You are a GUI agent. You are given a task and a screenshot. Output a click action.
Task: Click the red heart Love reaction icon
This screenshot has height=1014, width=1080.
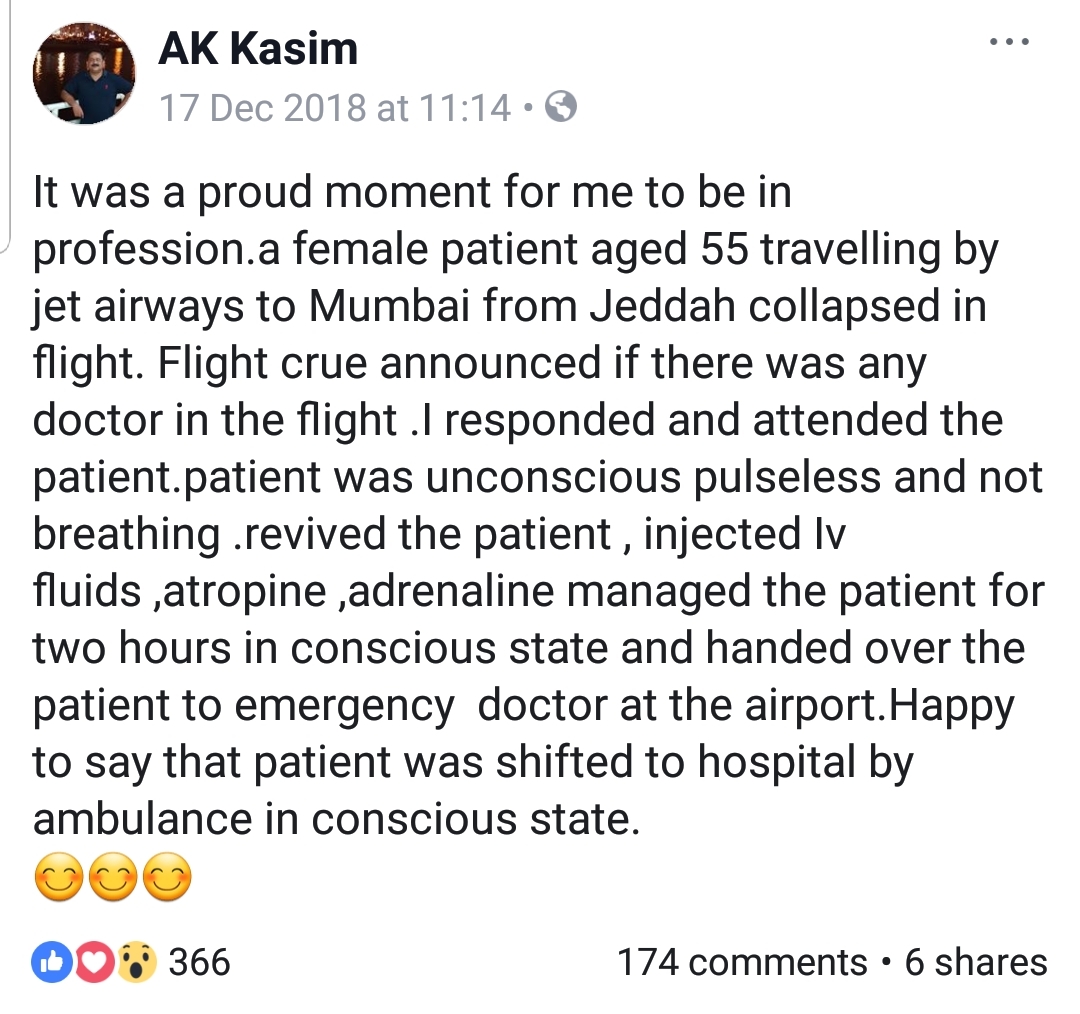click(92, 962)
